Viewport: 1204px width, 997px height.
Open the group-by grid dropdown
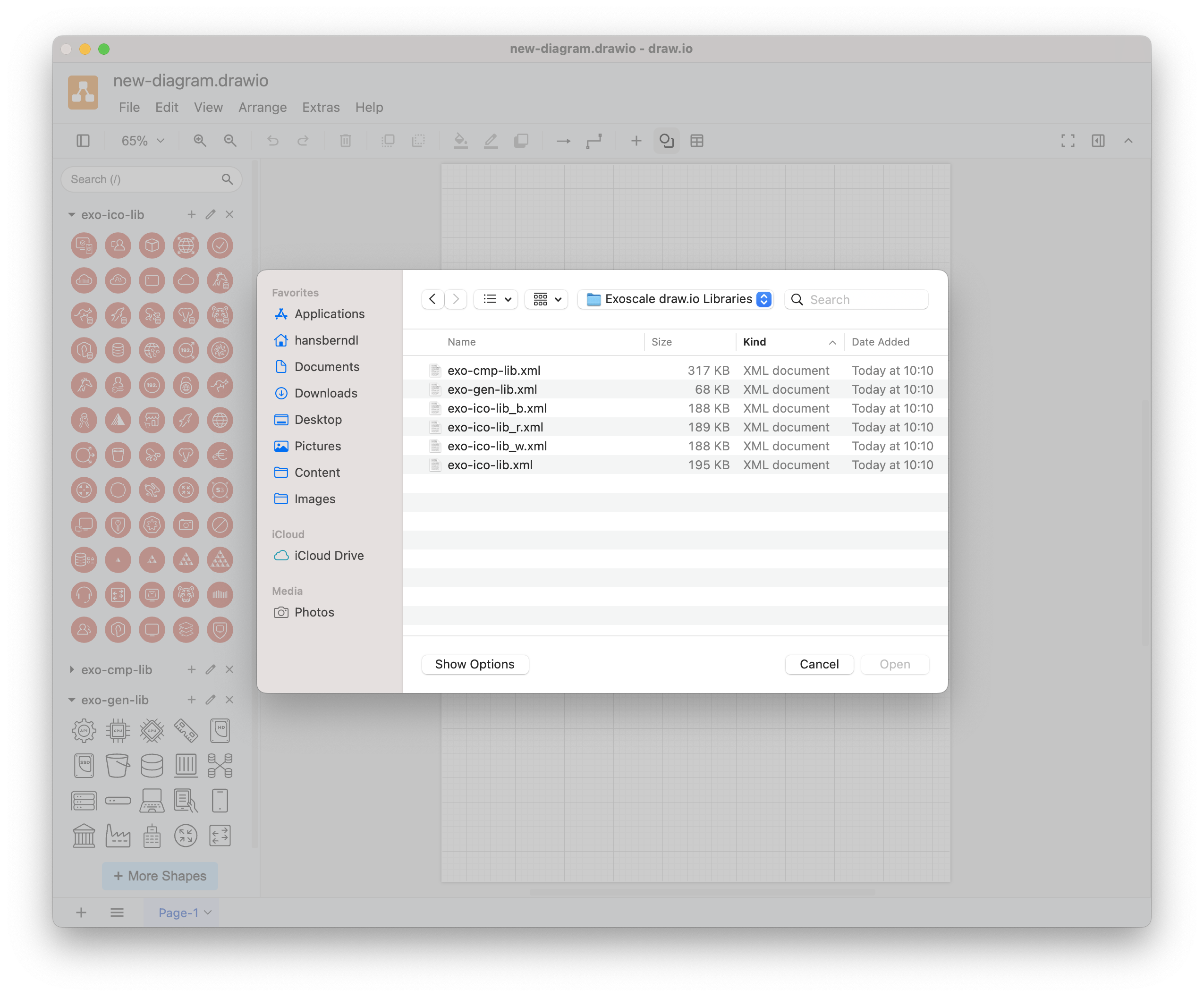546,299
